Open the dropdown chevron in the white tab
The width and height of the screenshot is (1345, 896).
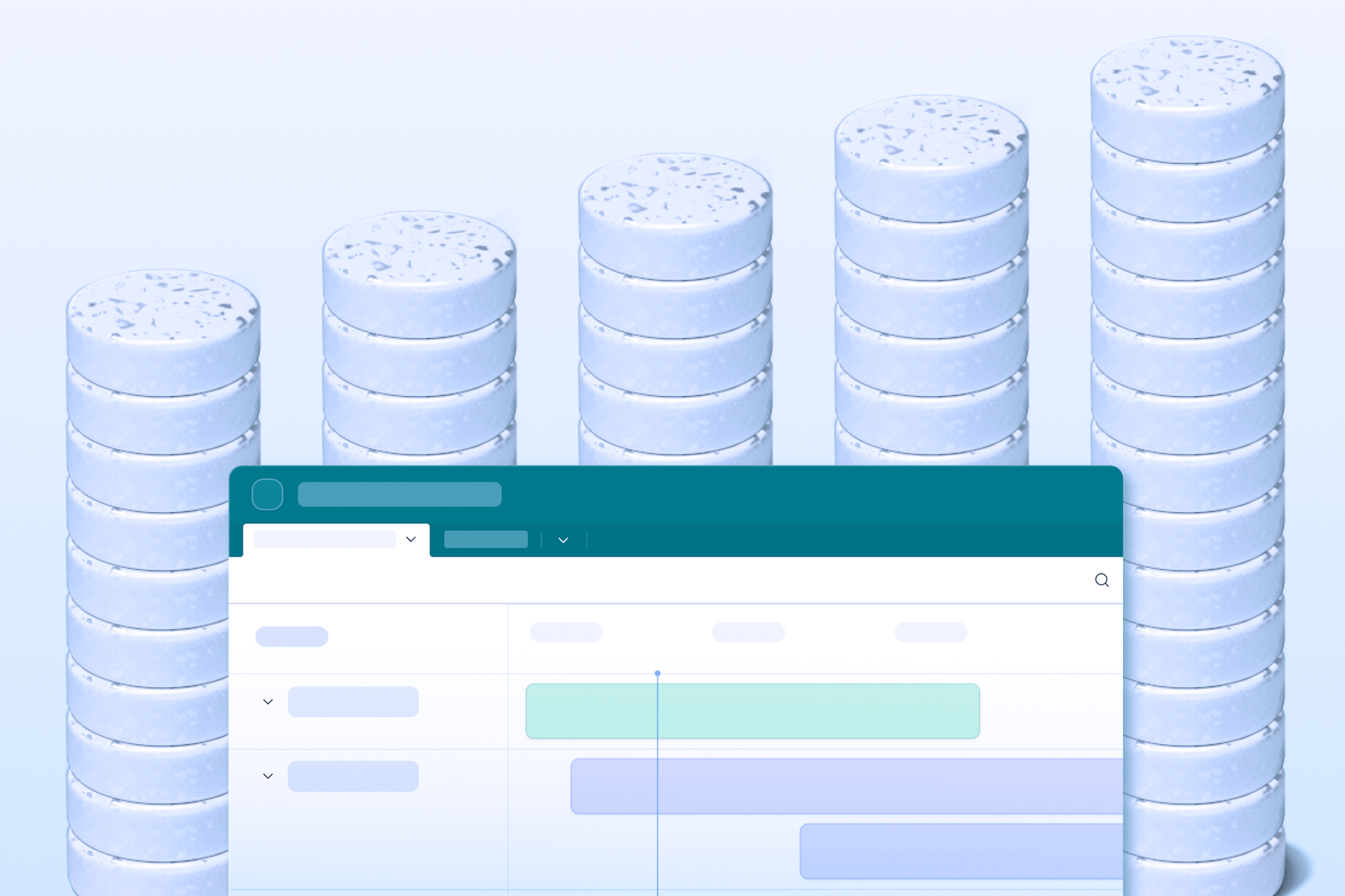pos(411,540)
